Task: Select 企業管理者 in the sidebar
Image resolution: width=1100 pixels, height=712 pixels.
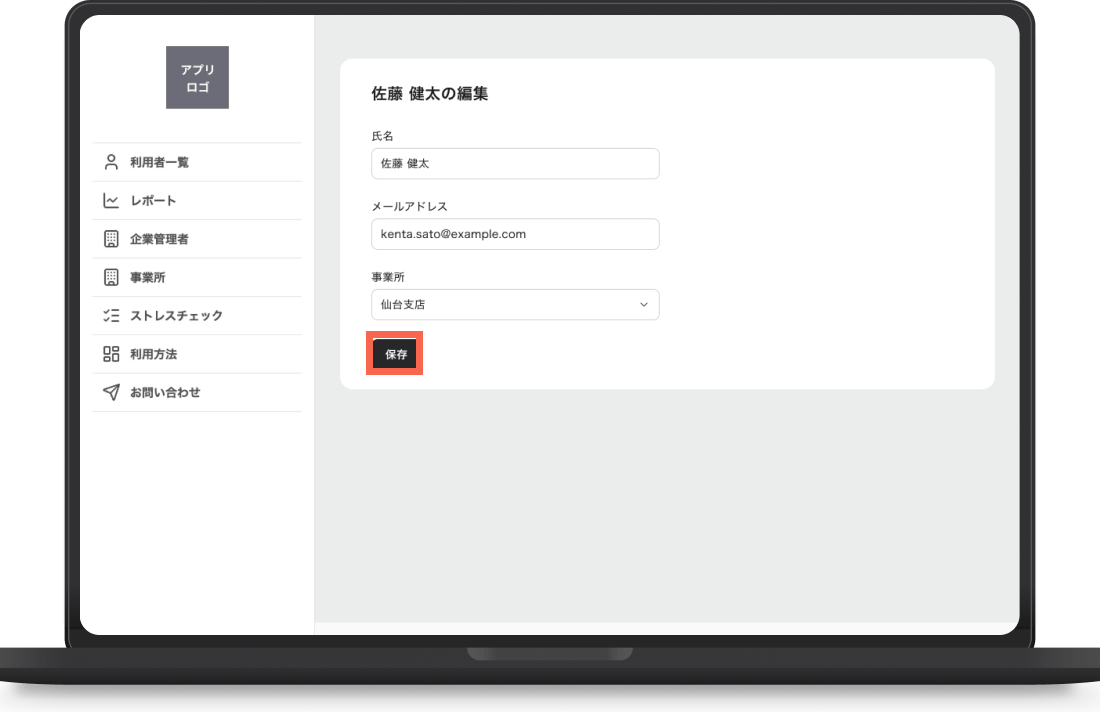Action: (x=197, y=239)
